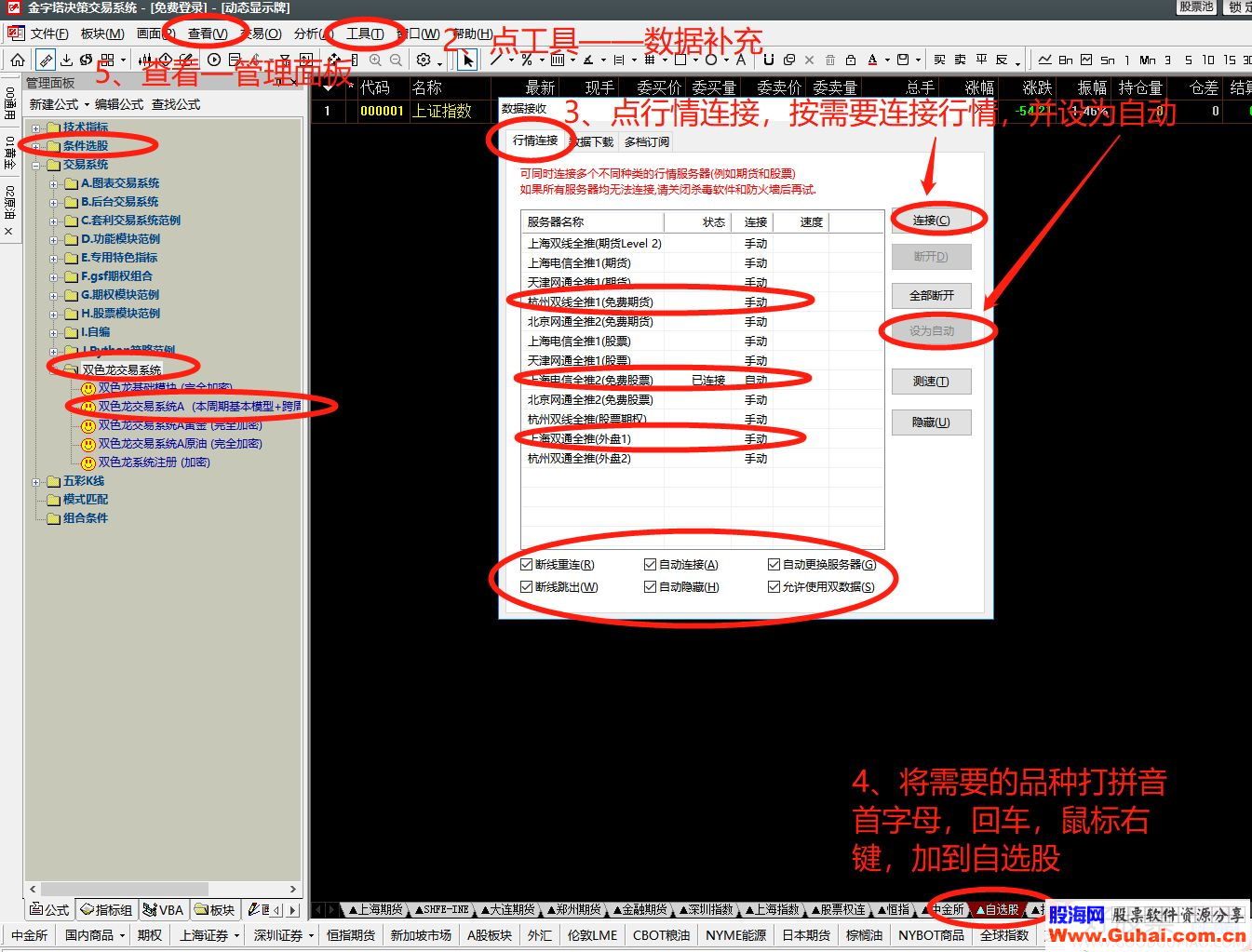Click the play circle icon in toolbar
Viewport: 1252px width, 952px height.
pos(214,60)
